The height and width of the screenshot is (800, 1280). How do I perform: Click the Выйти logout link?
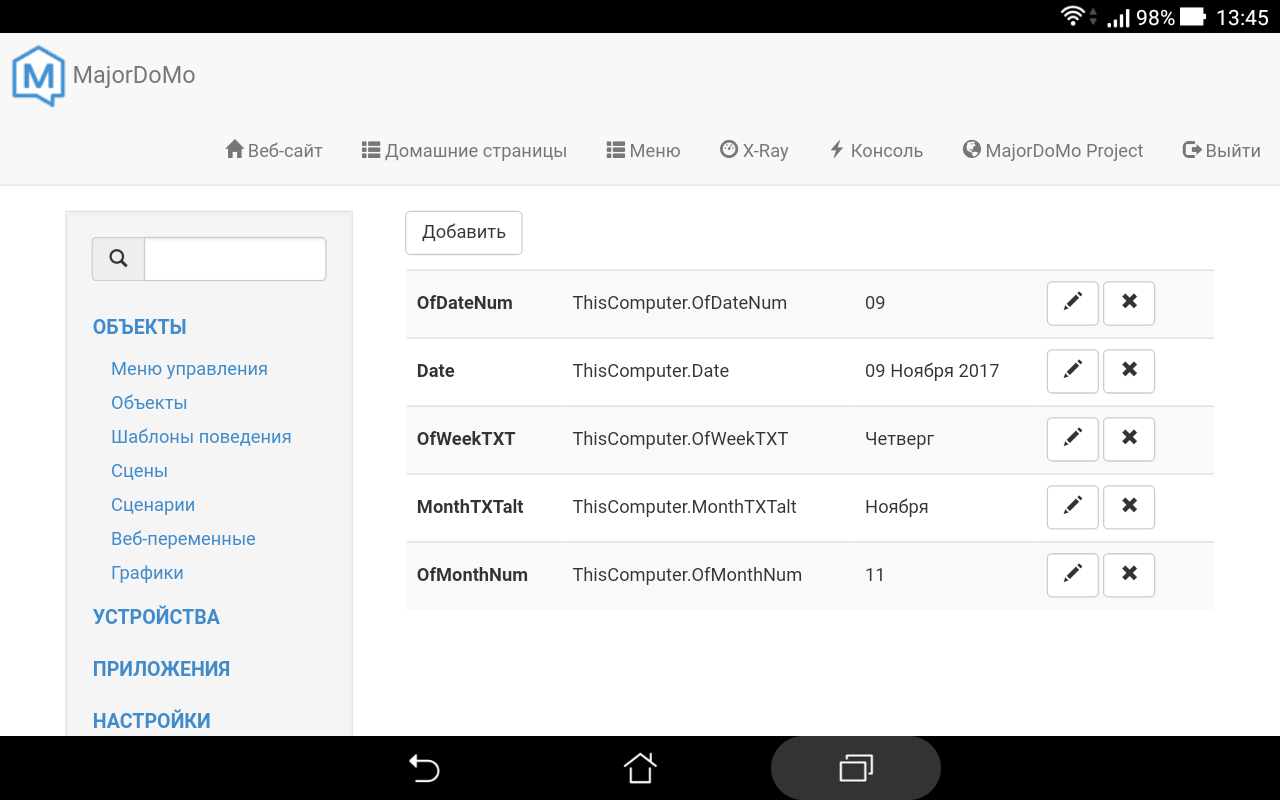point(1221,151)
